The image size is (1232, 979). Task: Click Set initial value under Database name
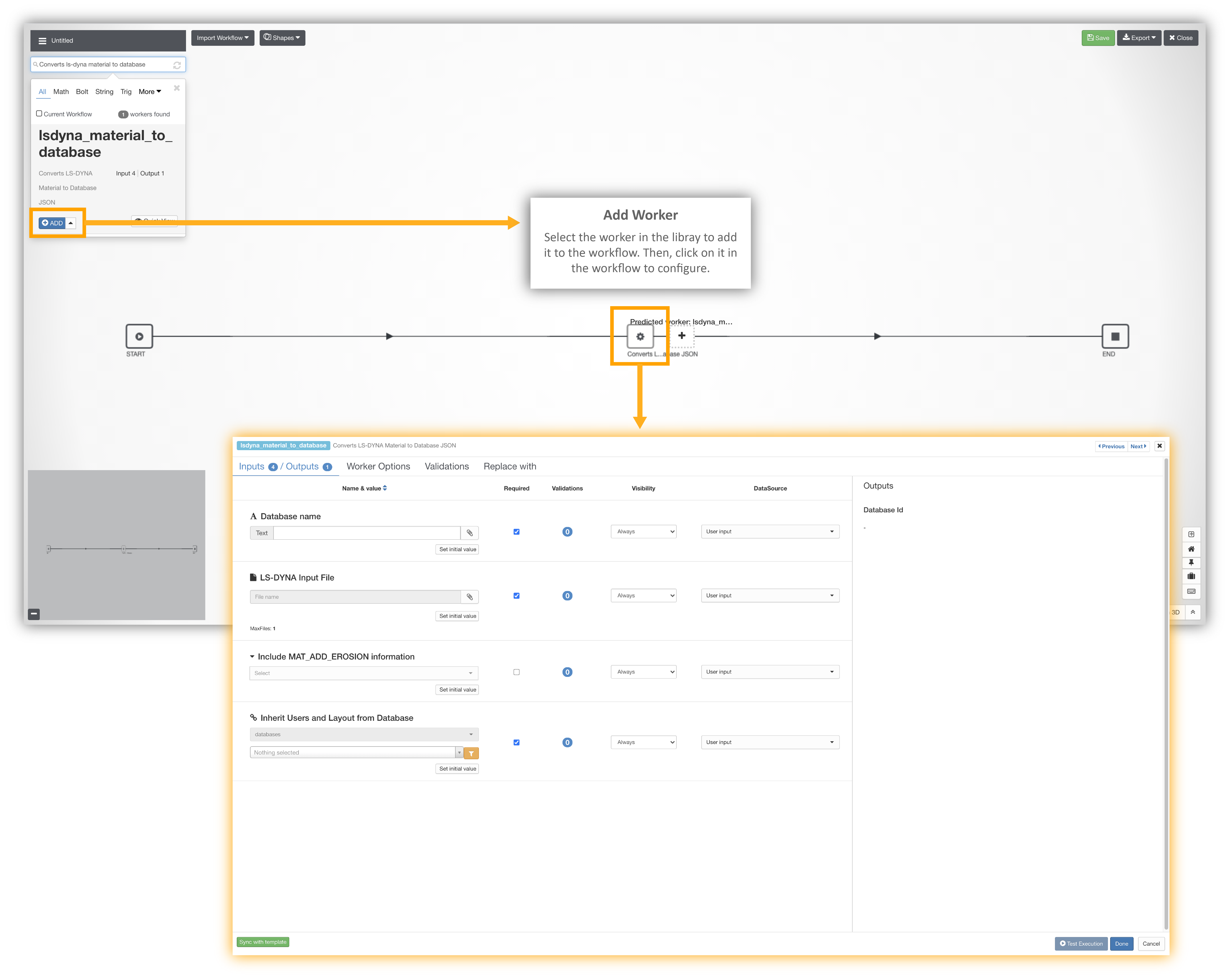coord(457,549)
